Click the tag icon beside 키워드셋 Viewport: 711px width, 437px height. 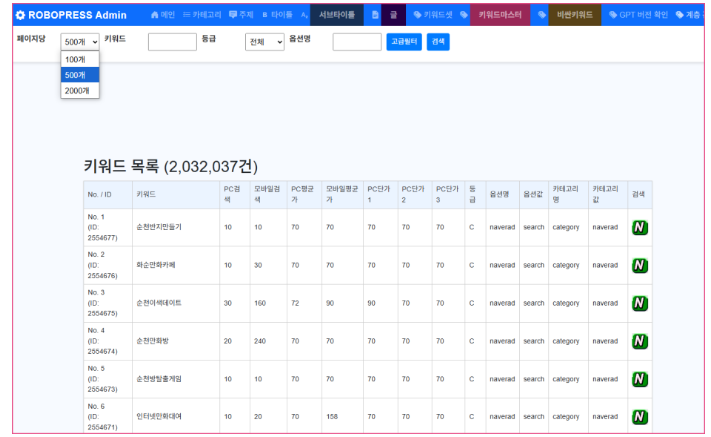tap(417, 15)
